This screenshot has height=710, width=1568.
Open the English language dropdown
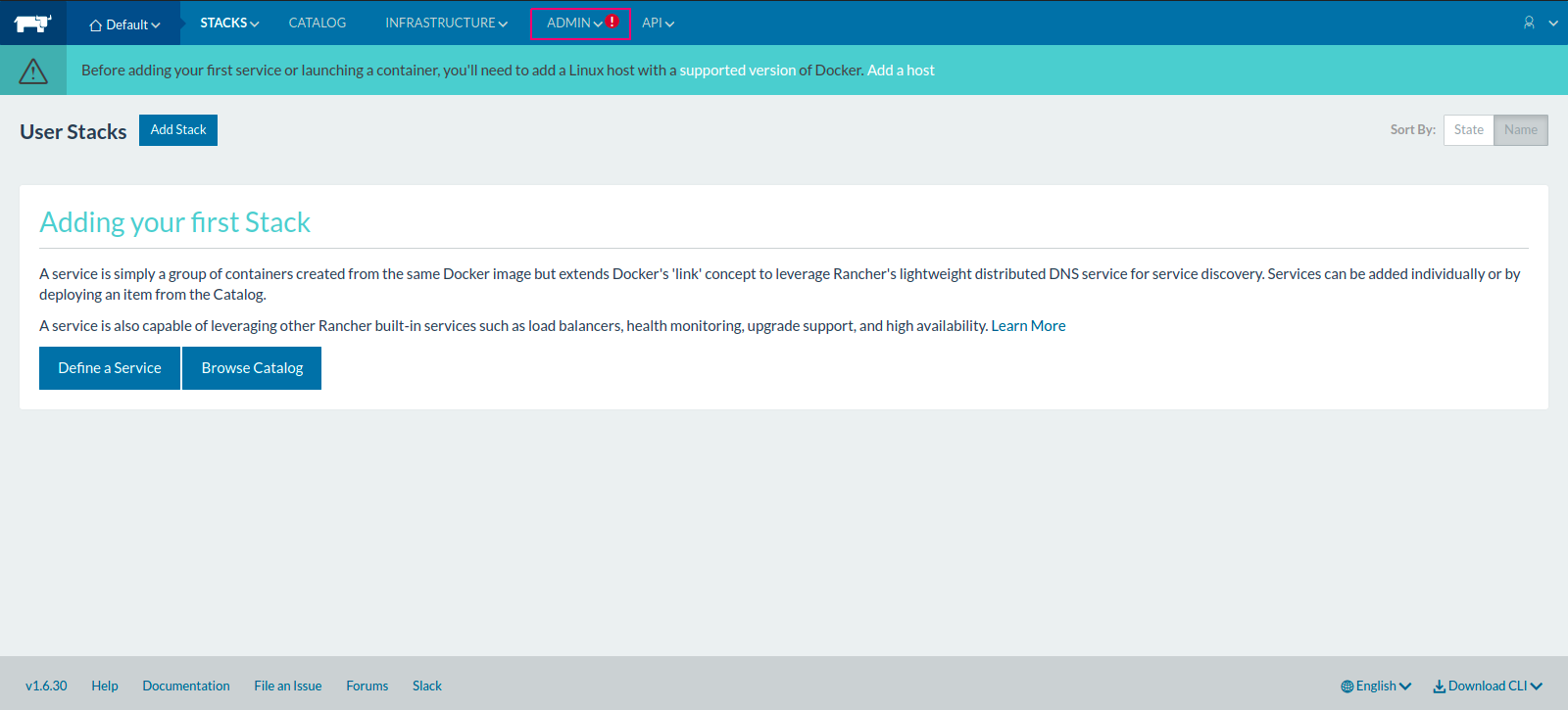[x=1376, y=686]
